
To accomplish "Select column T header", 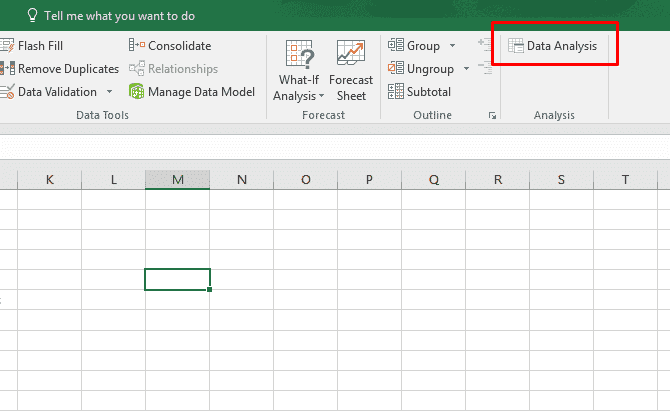I will (625, 179).
